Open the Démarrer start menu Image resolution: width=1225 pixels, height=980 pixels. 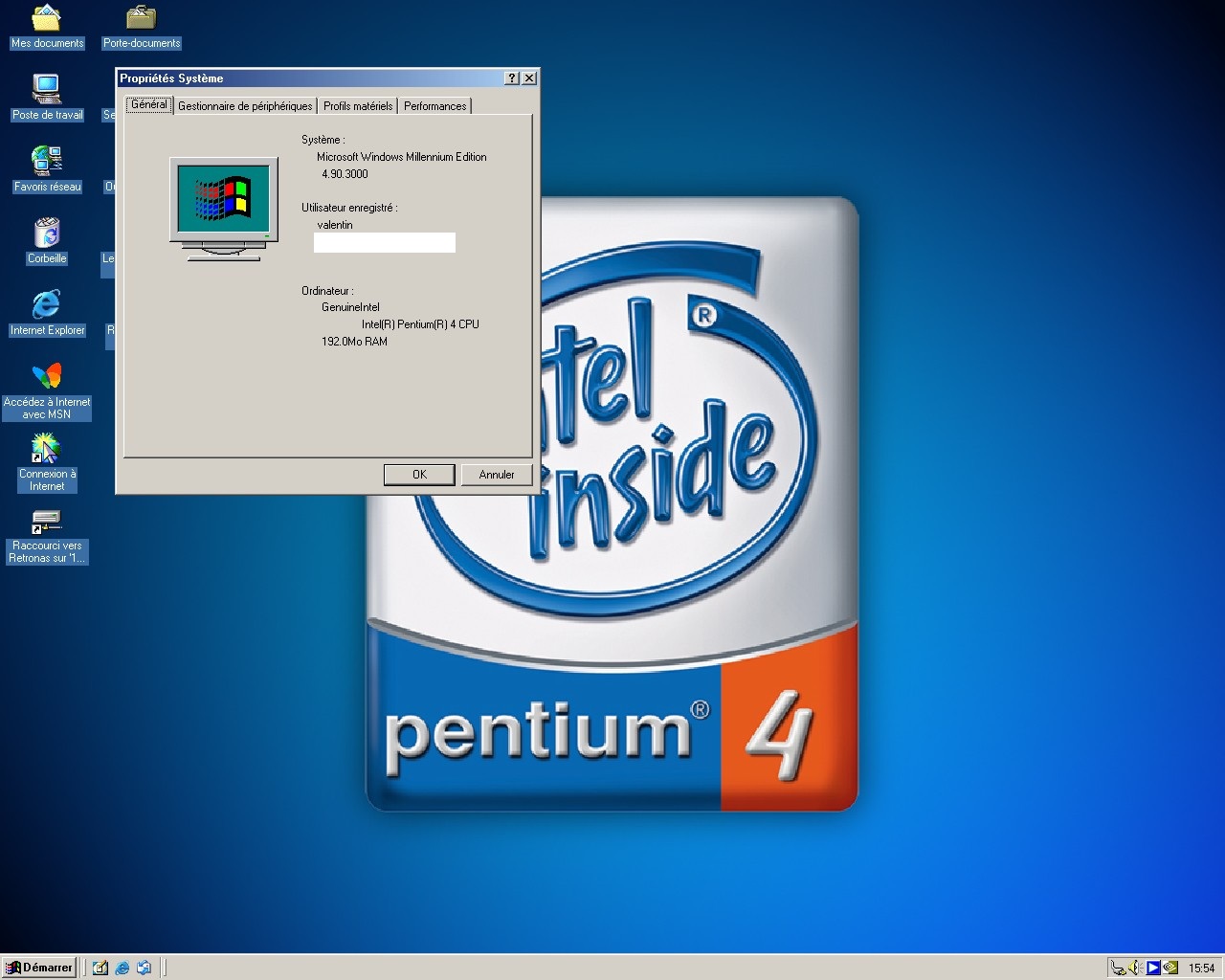pos(39,968)
